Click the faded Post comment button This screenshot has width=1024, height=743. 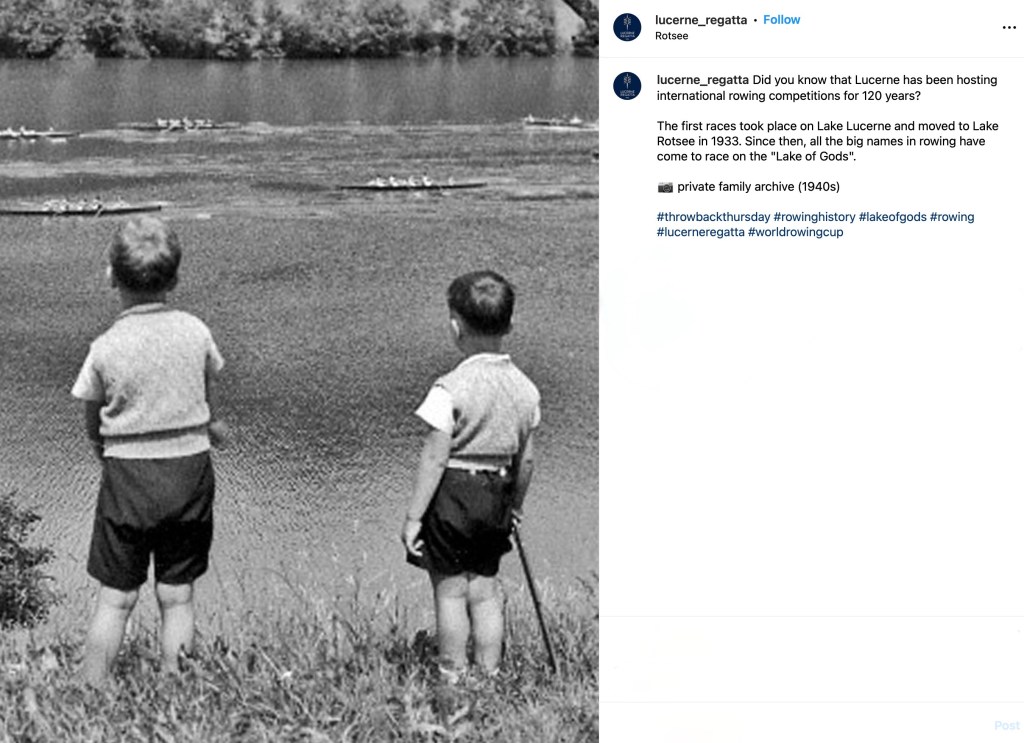pyautogui.click(x=1006, y=725)
